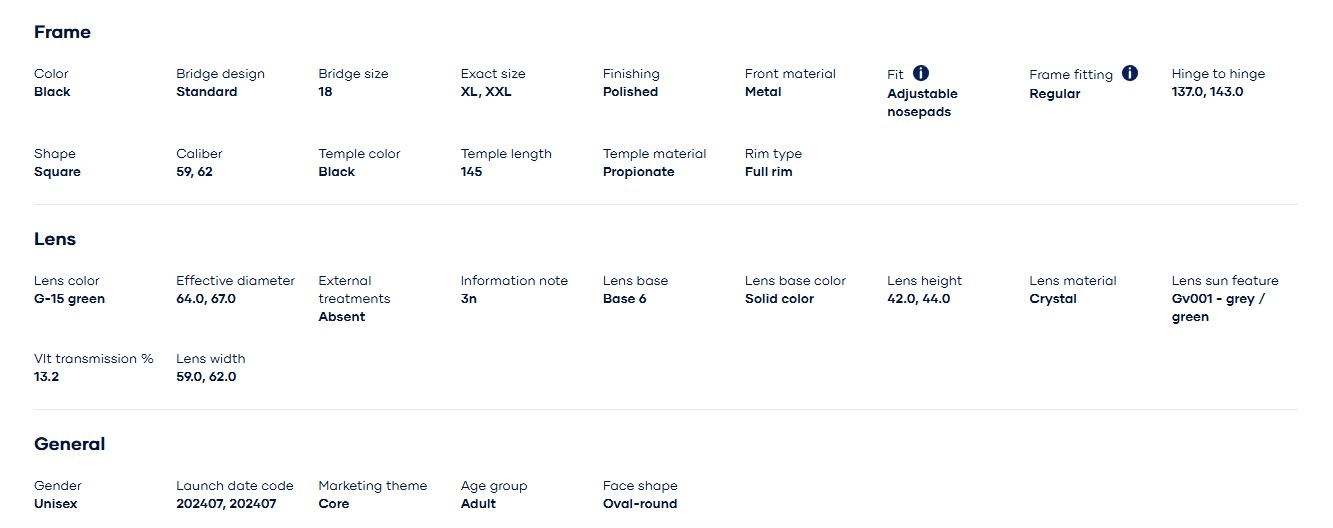Click the Oval-round face shape value

(x=640, y=504)
